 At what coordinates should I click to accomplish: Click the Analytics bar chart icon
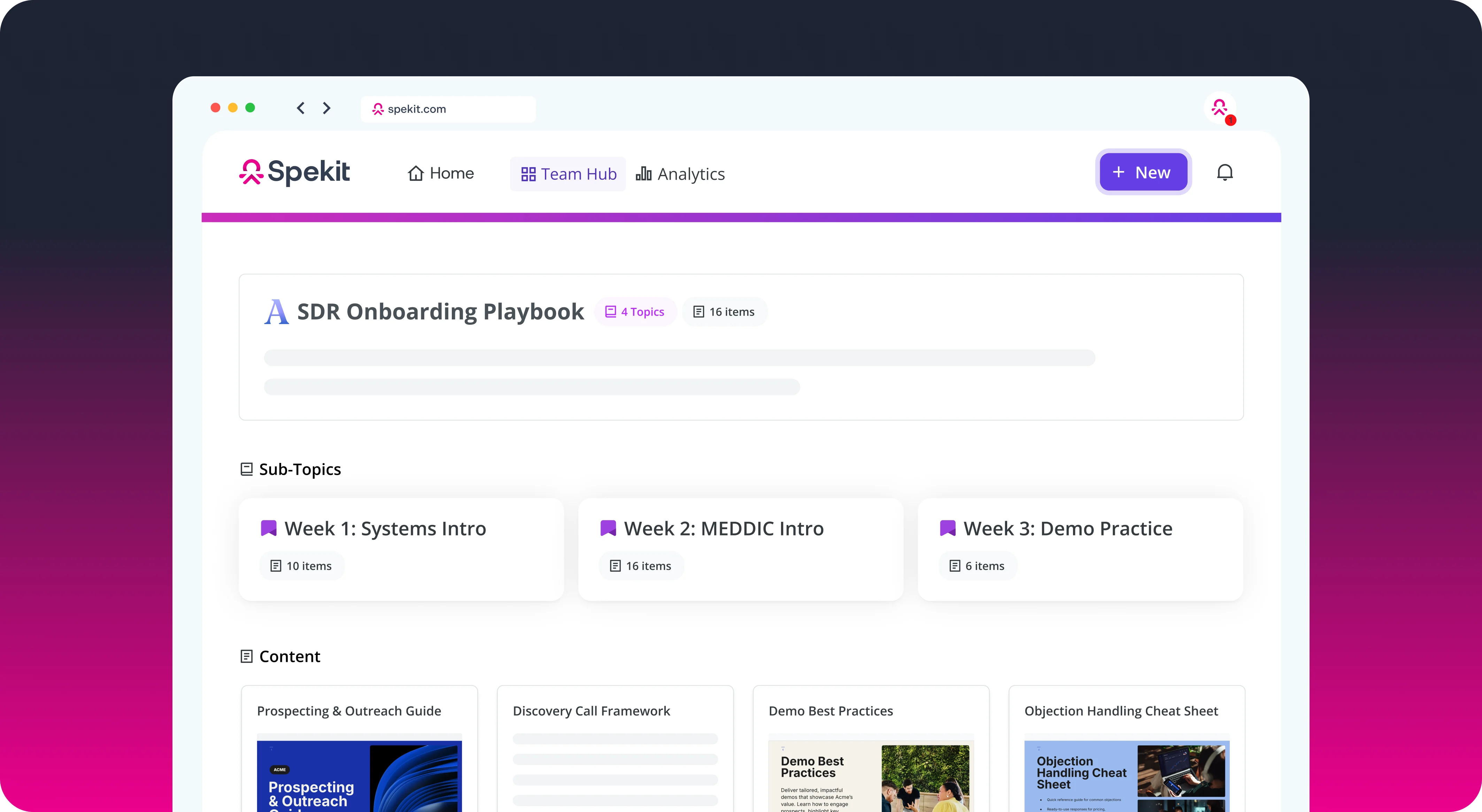coord(643,174)
